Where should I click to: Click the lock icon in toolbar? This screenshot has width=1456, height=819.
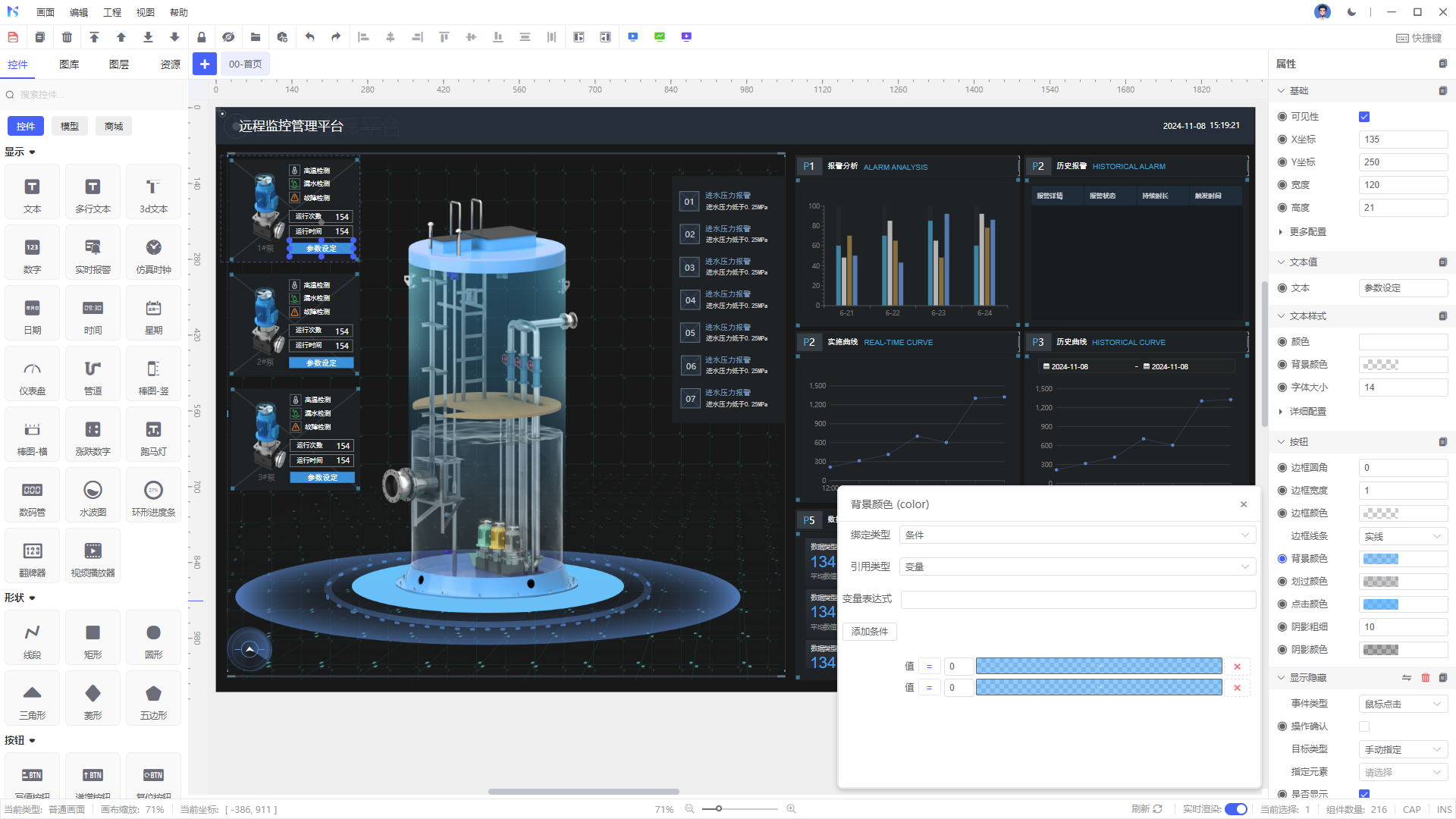[202, 37]
